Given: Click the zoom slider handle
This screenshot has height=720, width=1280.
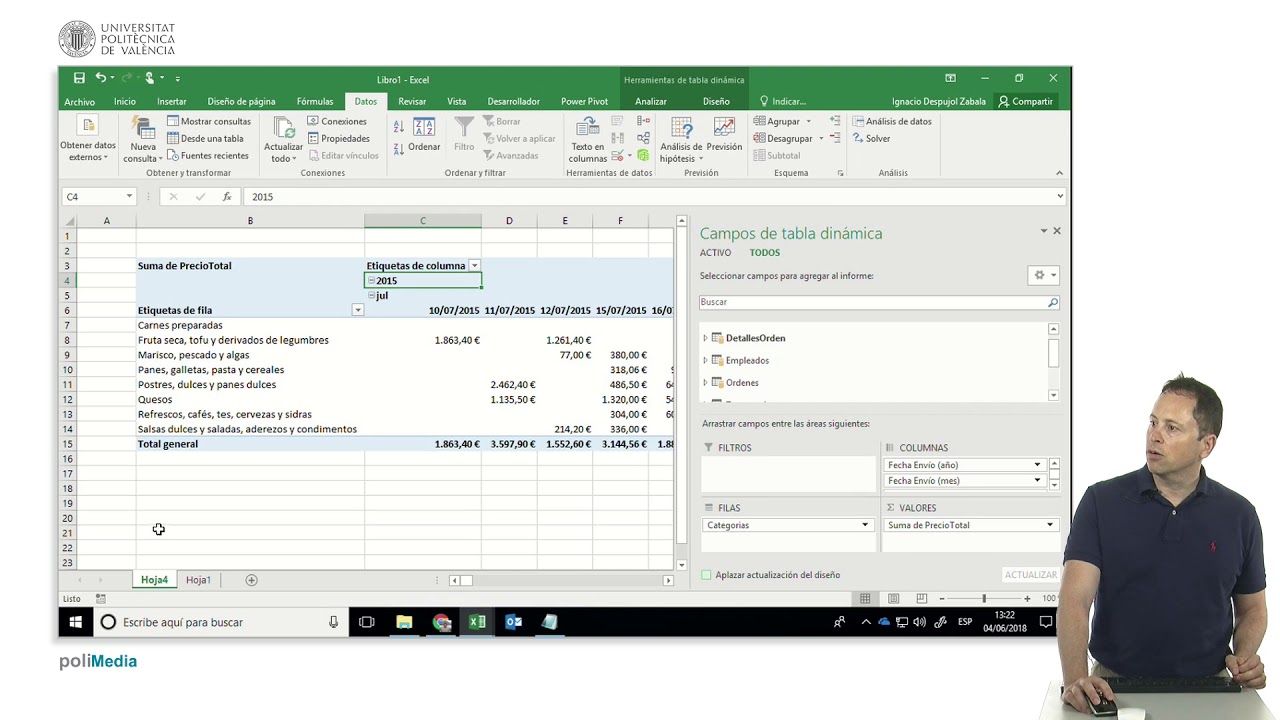Looking at the screenshot, I should pos(984,599).
